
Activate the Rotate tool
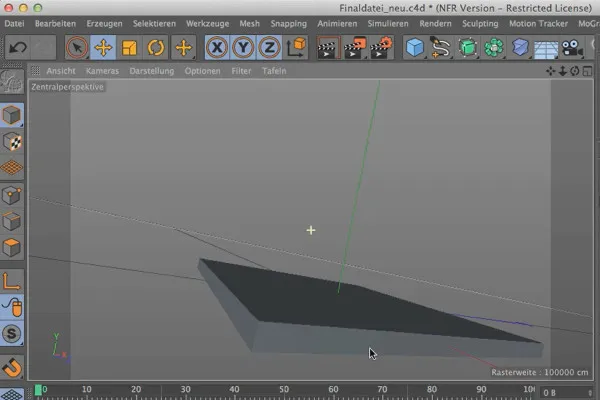(x=155, y=47)
